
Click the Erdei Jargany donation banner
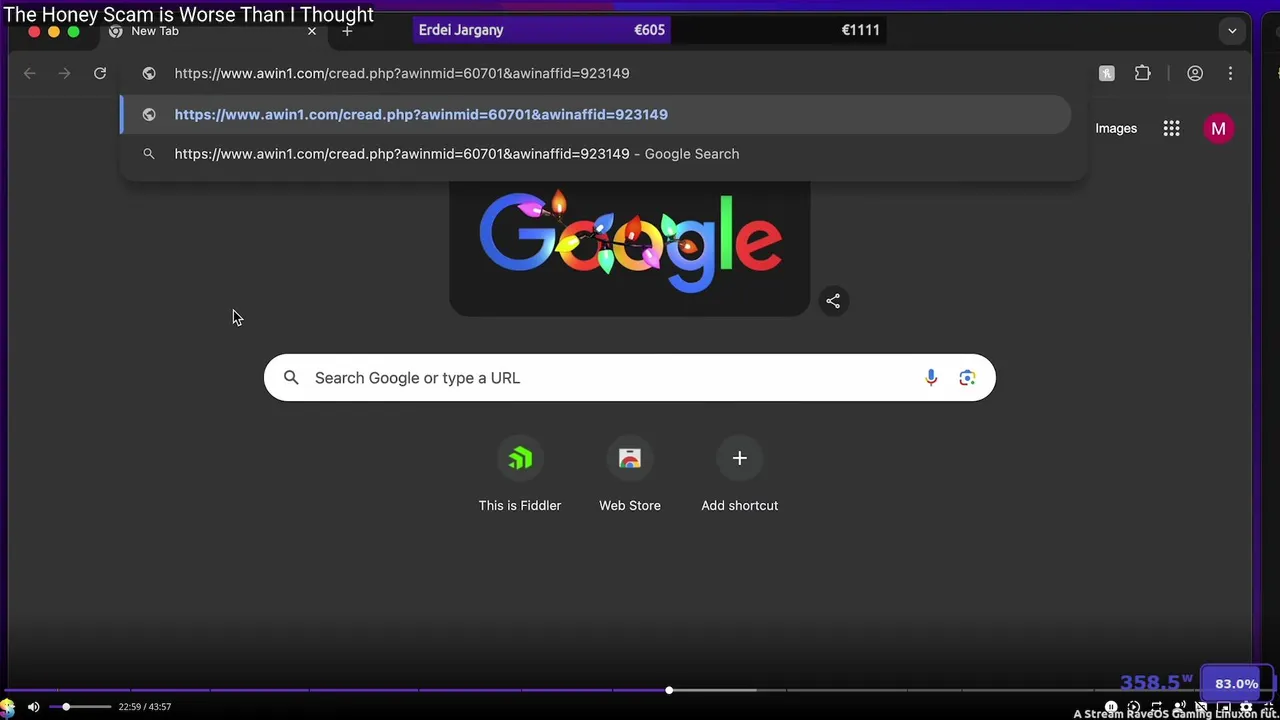(x=542, y=30)
